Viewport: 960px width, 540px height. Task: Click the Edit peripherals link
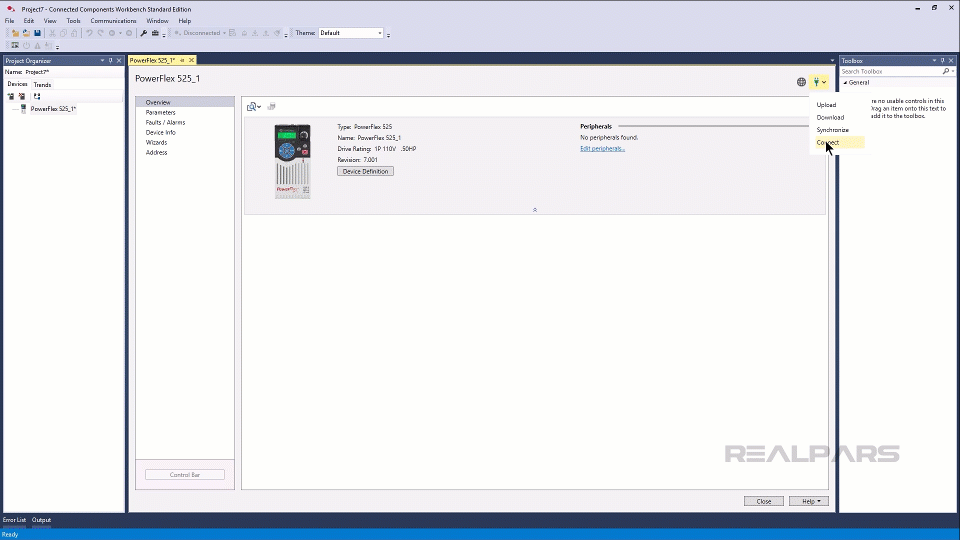click(x=602, y=148)
